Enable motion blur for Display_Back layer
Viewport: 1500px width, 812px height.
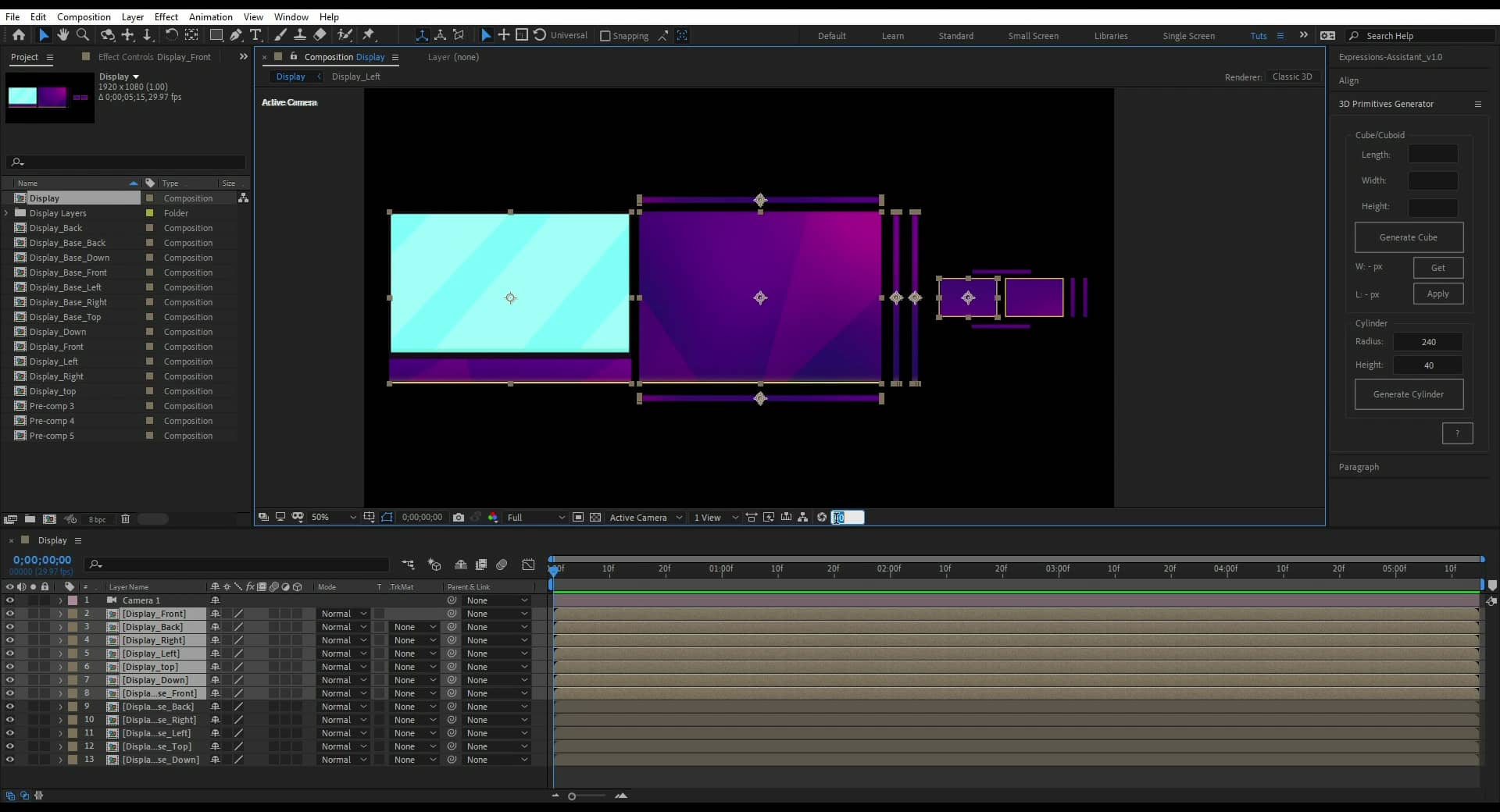[273, 627]
